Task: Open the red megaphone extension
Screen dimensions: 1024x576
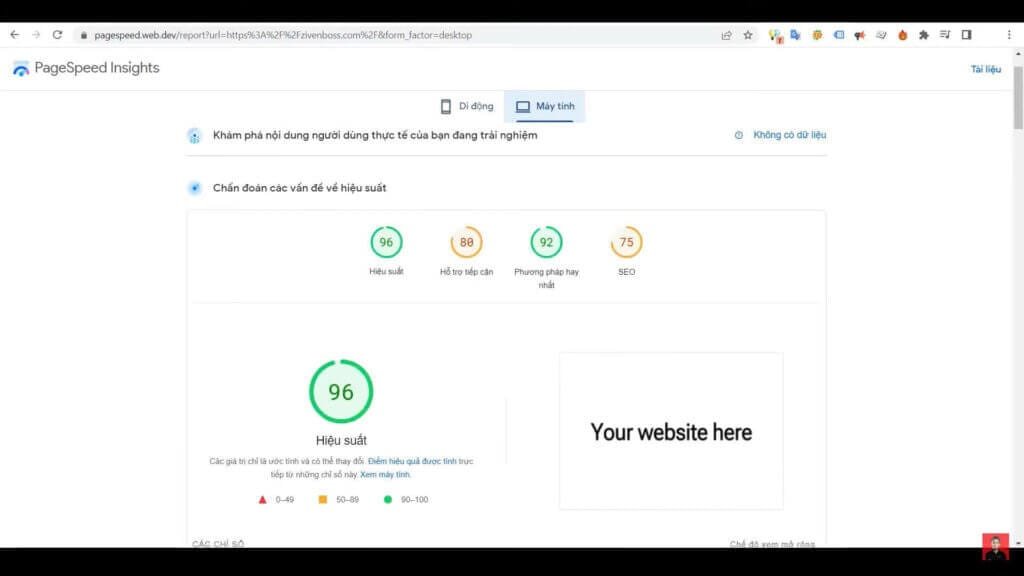Action: point(859,35)
